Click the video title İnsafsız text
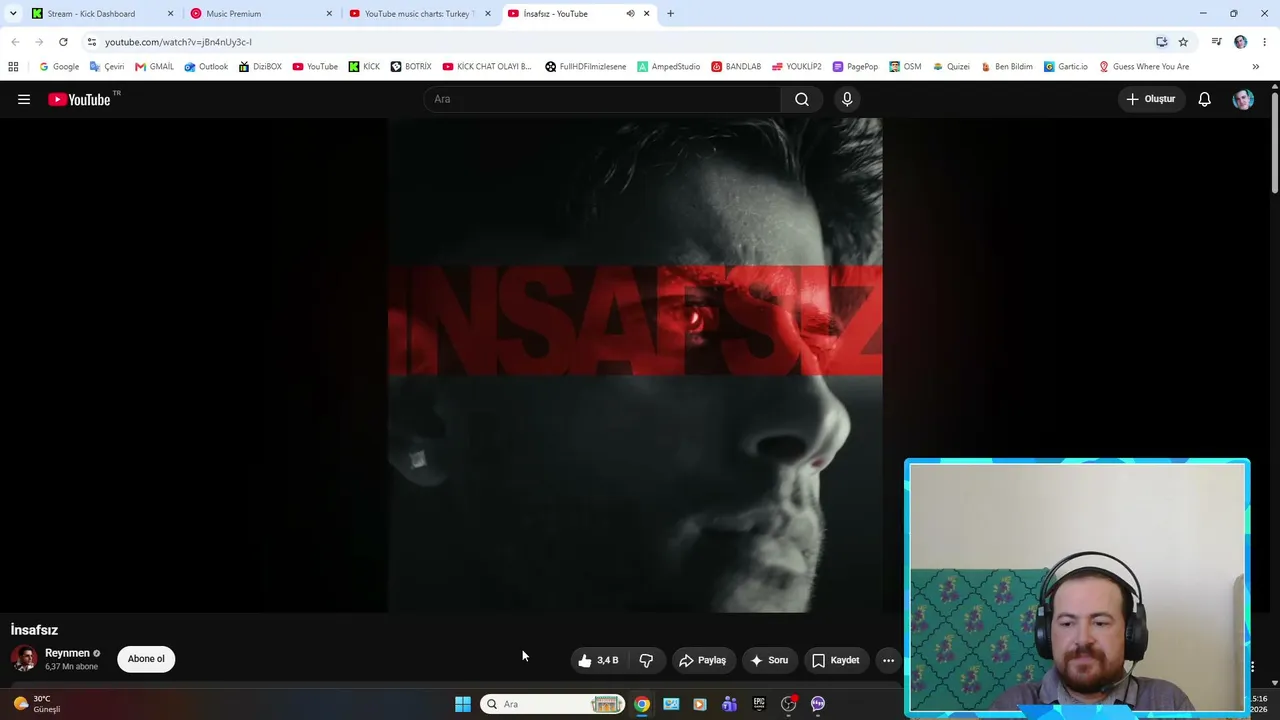The image size is (1280, 720). [34, 630]
